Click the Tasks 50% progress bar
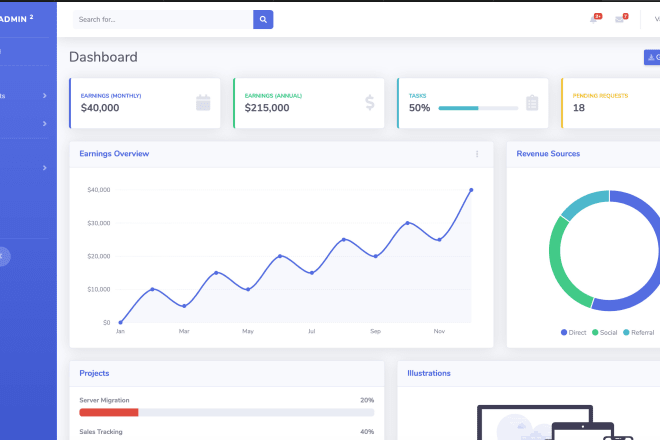 (478, 107)
